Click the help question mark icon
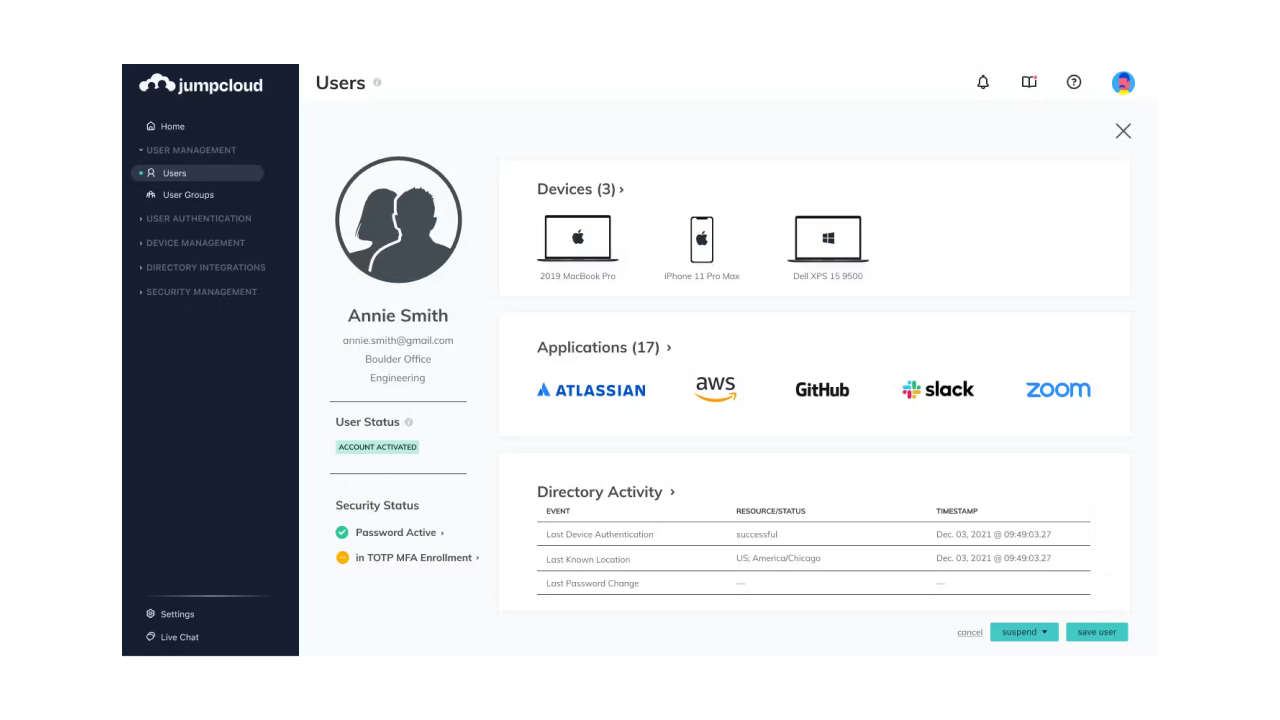This screenshot has height=720, width=1280. (x=1074, y=82)
